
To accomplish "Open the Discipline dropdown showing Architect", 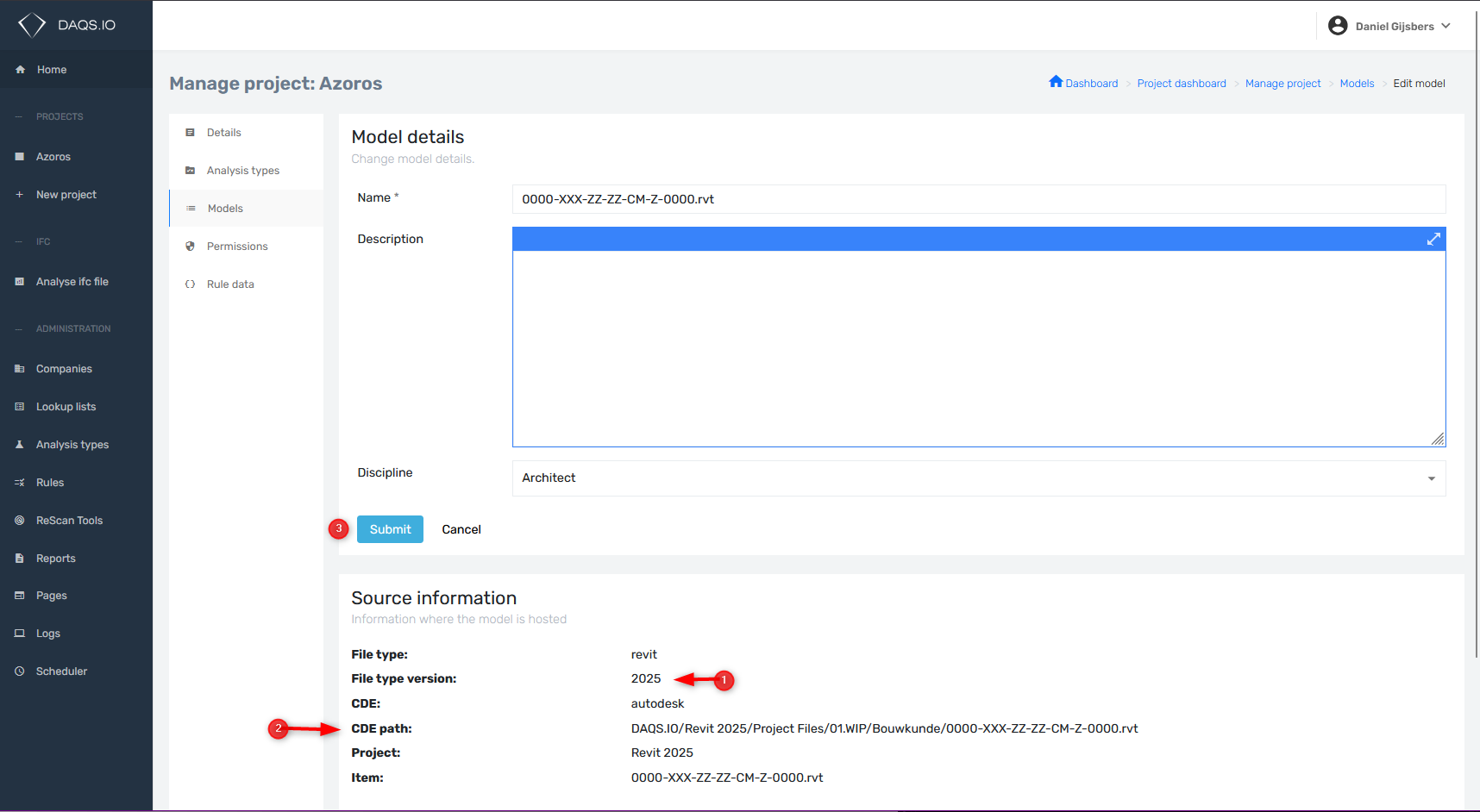I will (979, 478).
